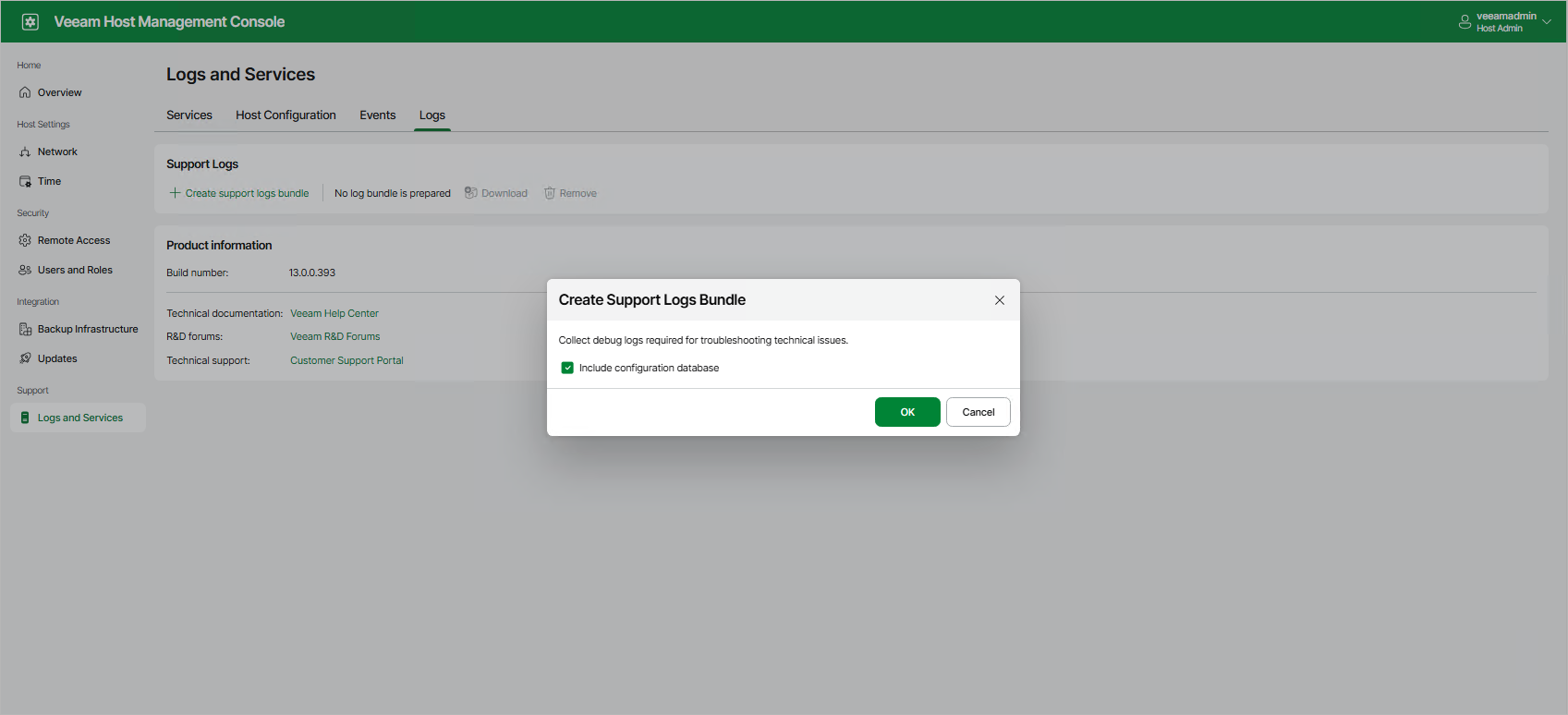Click Veeam Host Management Console title
Image resolution: width=1568 pixels, height=715 pixels.
click(x=169, y=21)
